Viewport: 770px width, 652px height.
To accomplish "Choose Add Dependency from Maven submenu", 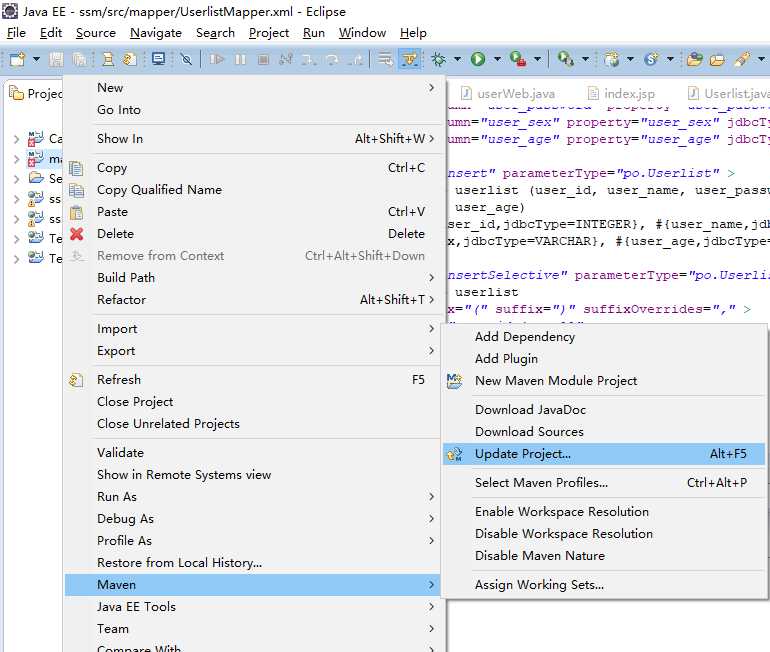I will pos(604,337).
